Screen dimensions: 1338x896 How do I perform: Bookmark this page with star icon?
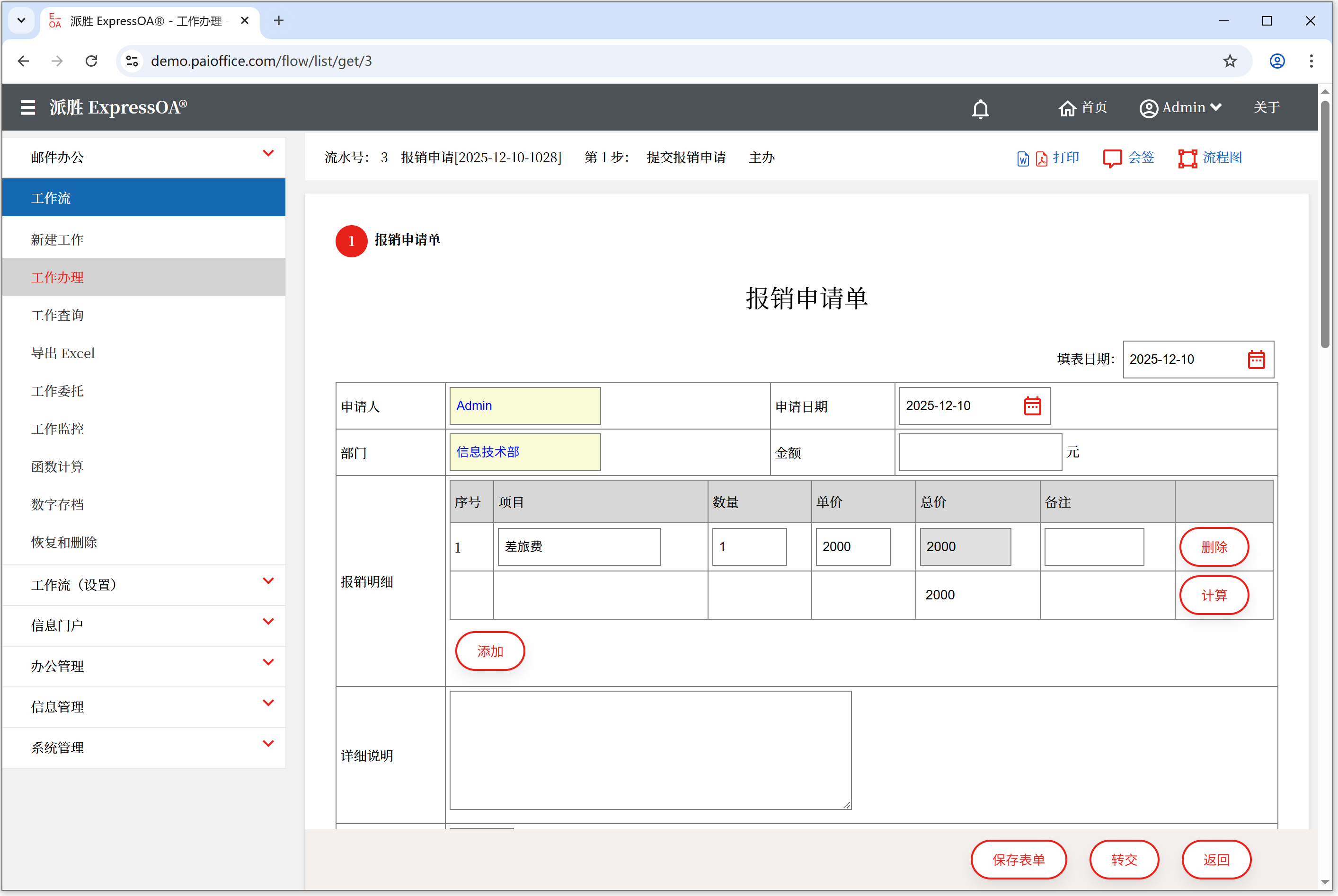click(x=1230, y=61)
